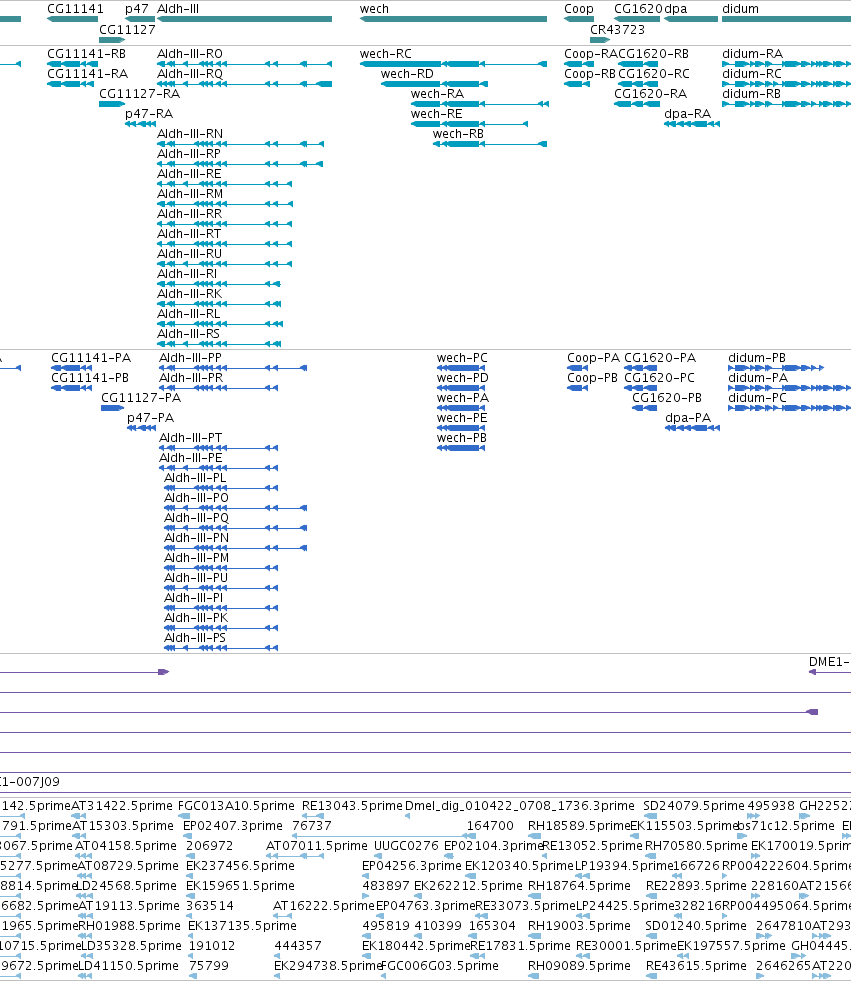Click EST RH19003.5prime
851x981 pixels.
(x=579, y=926)
